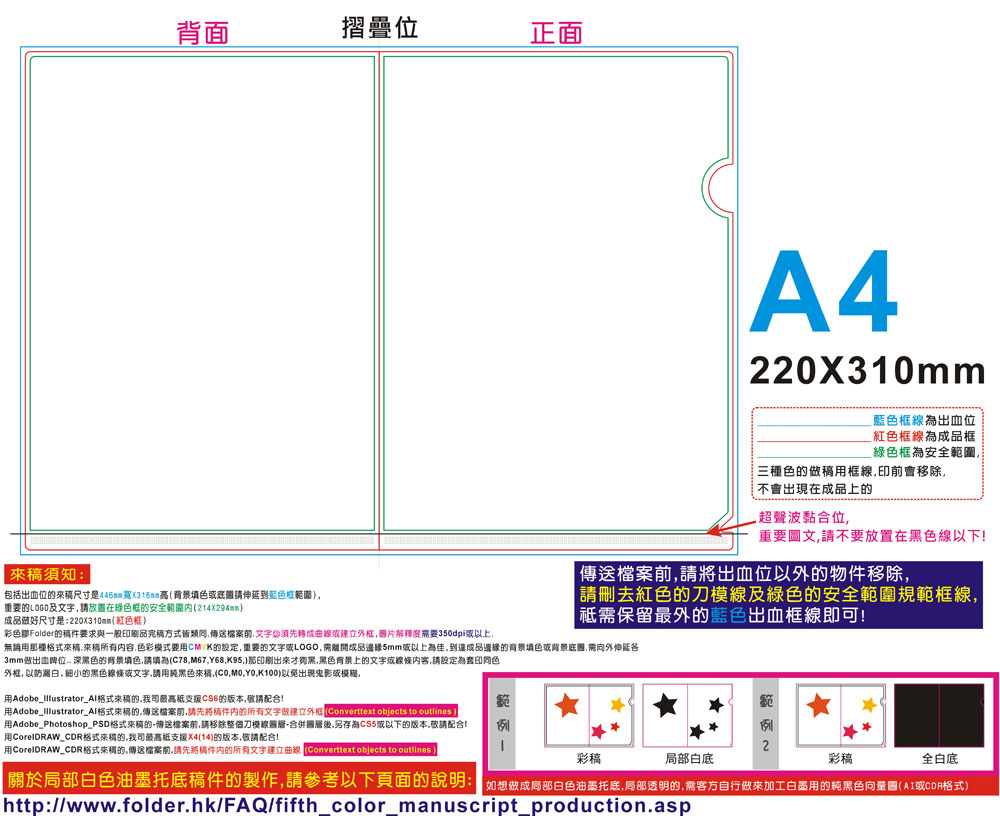Click the red 來稿須知 header badge
The height and width of the screenshot is (816, 1000).
47,574
